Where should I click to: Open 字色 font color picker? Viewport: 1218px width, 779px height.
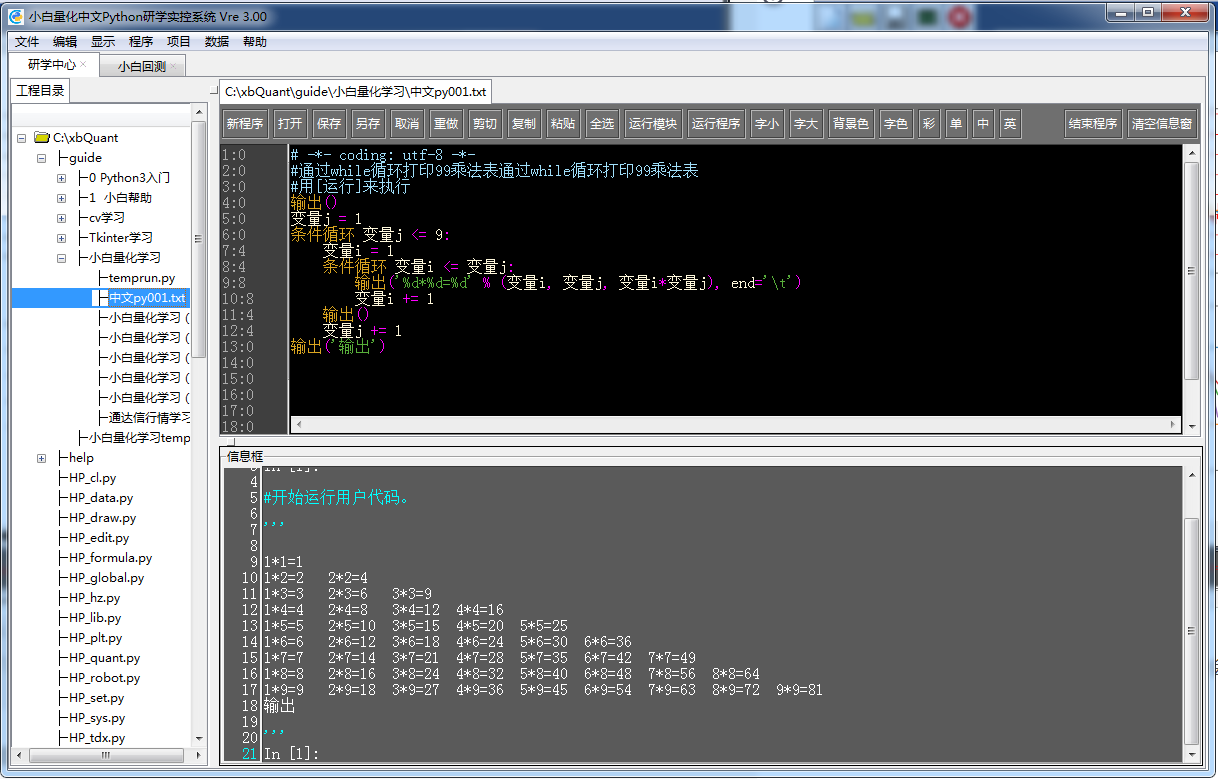point(895,124)
